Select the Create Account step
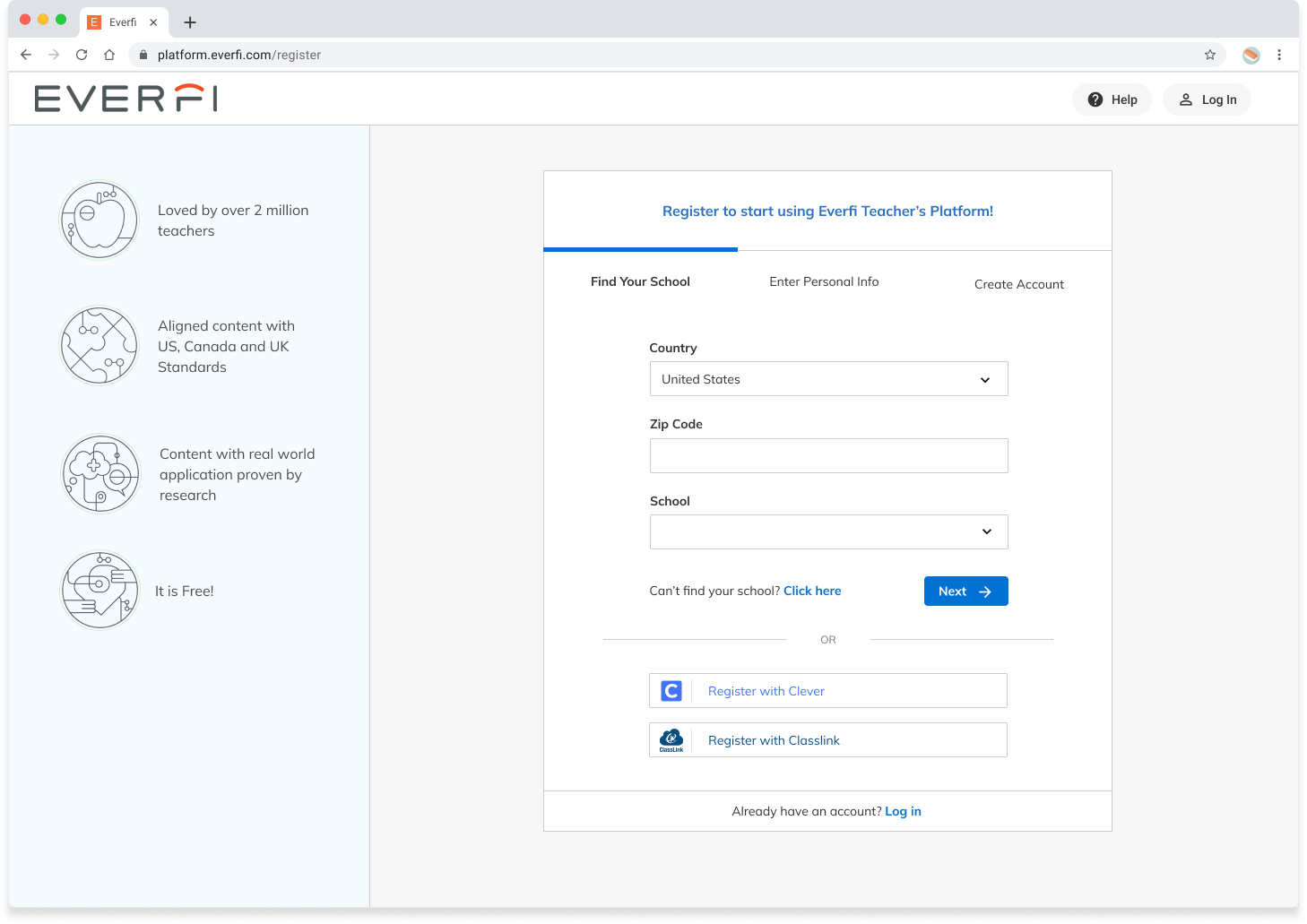 tap(1019, 284)
